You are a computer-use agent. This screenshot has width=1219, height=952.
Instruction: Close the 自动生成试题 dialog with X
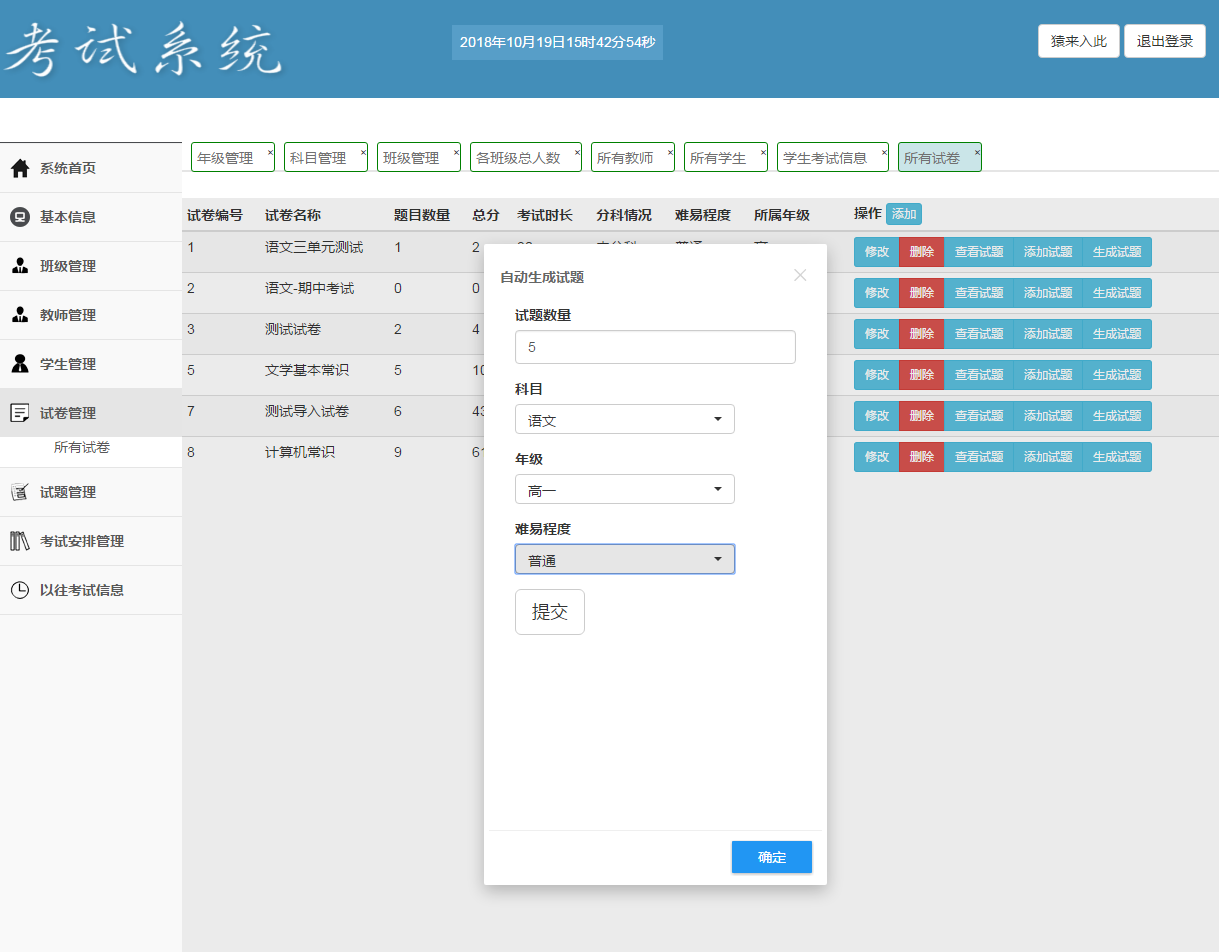pos(800,275)
